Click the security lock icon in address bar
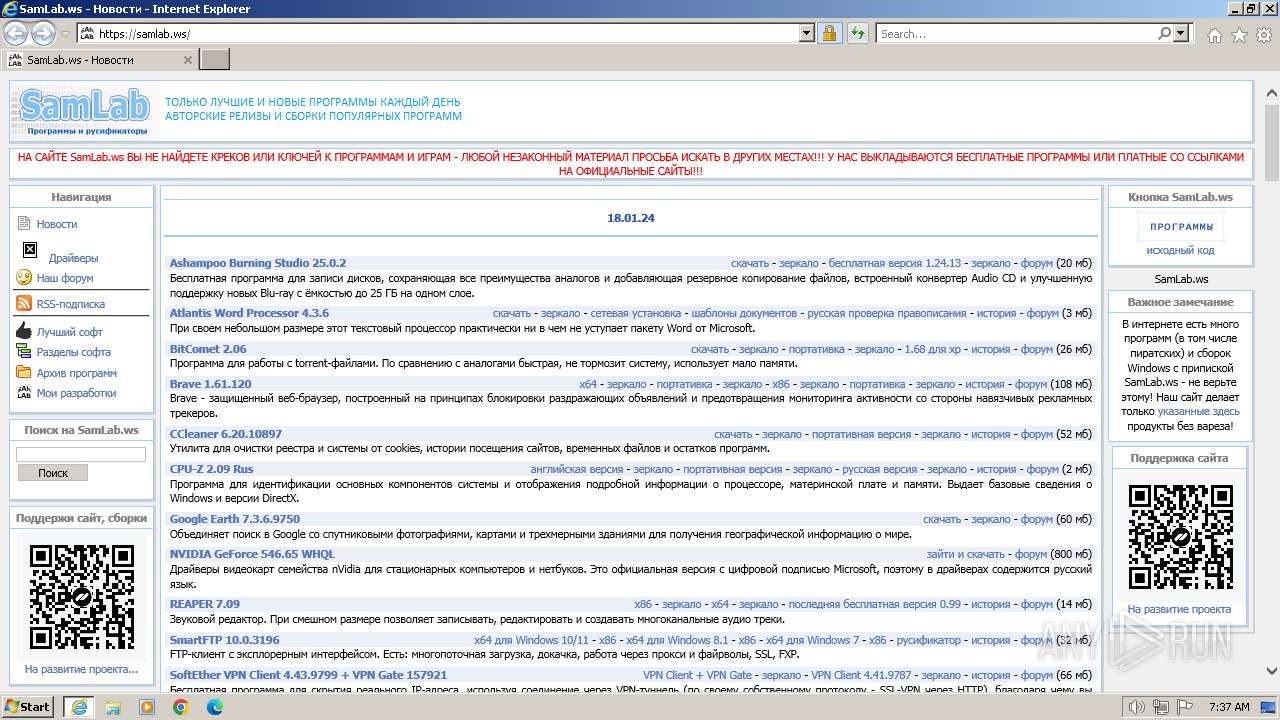This screenshot has height=720, width=1280. (829, 33)
